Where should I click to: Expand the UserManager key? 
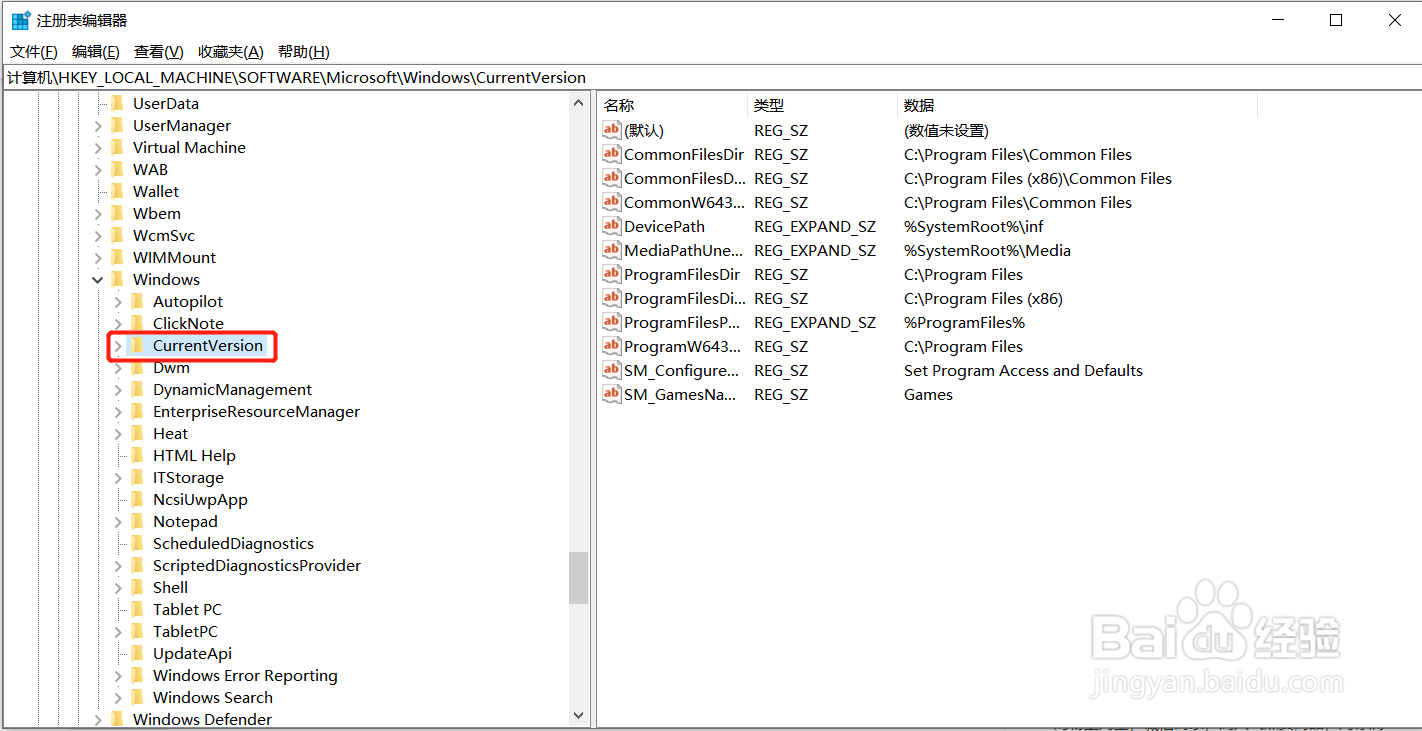(98, 126)
